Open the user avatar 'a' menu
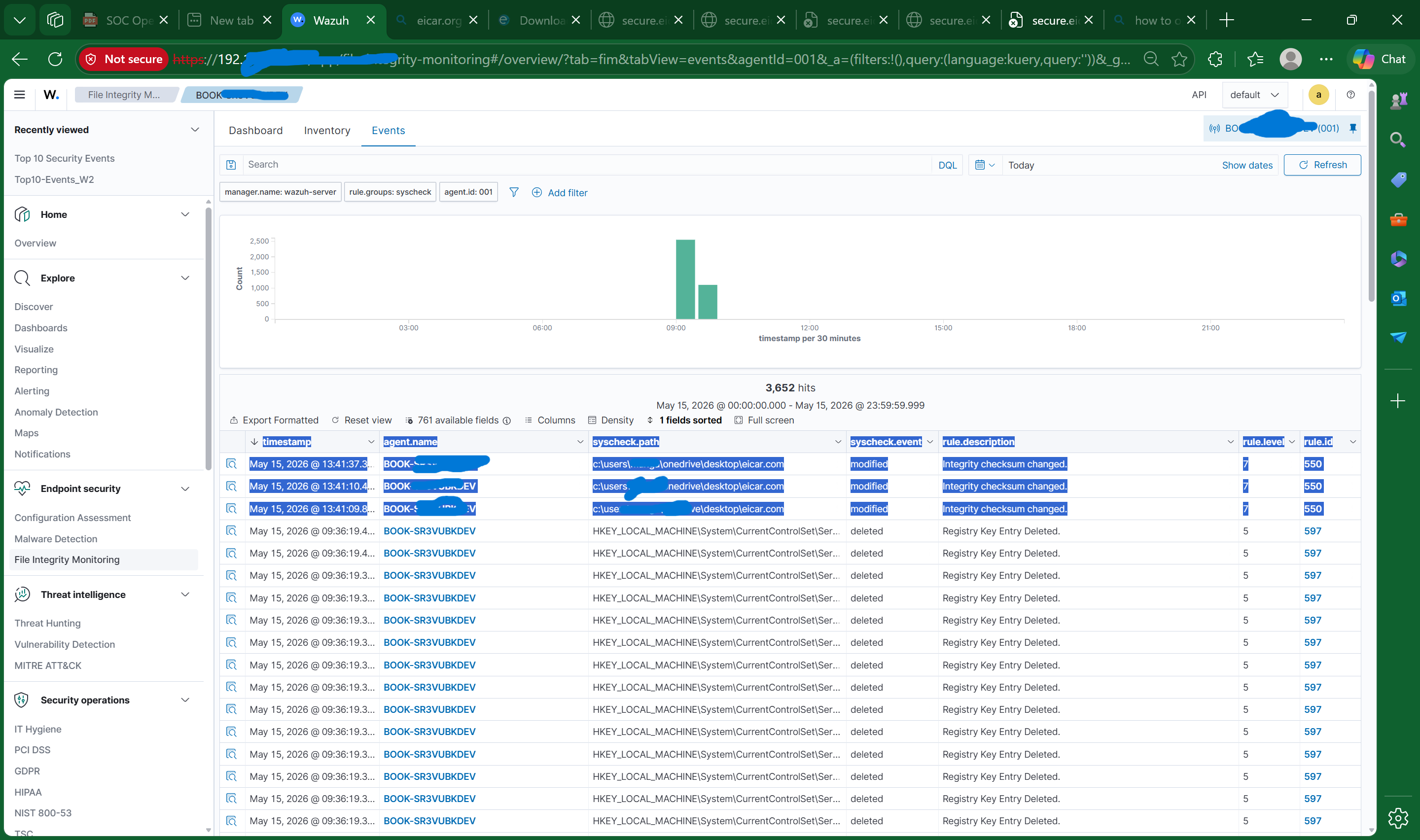Screen dimensions: 1420x840 1318,95
